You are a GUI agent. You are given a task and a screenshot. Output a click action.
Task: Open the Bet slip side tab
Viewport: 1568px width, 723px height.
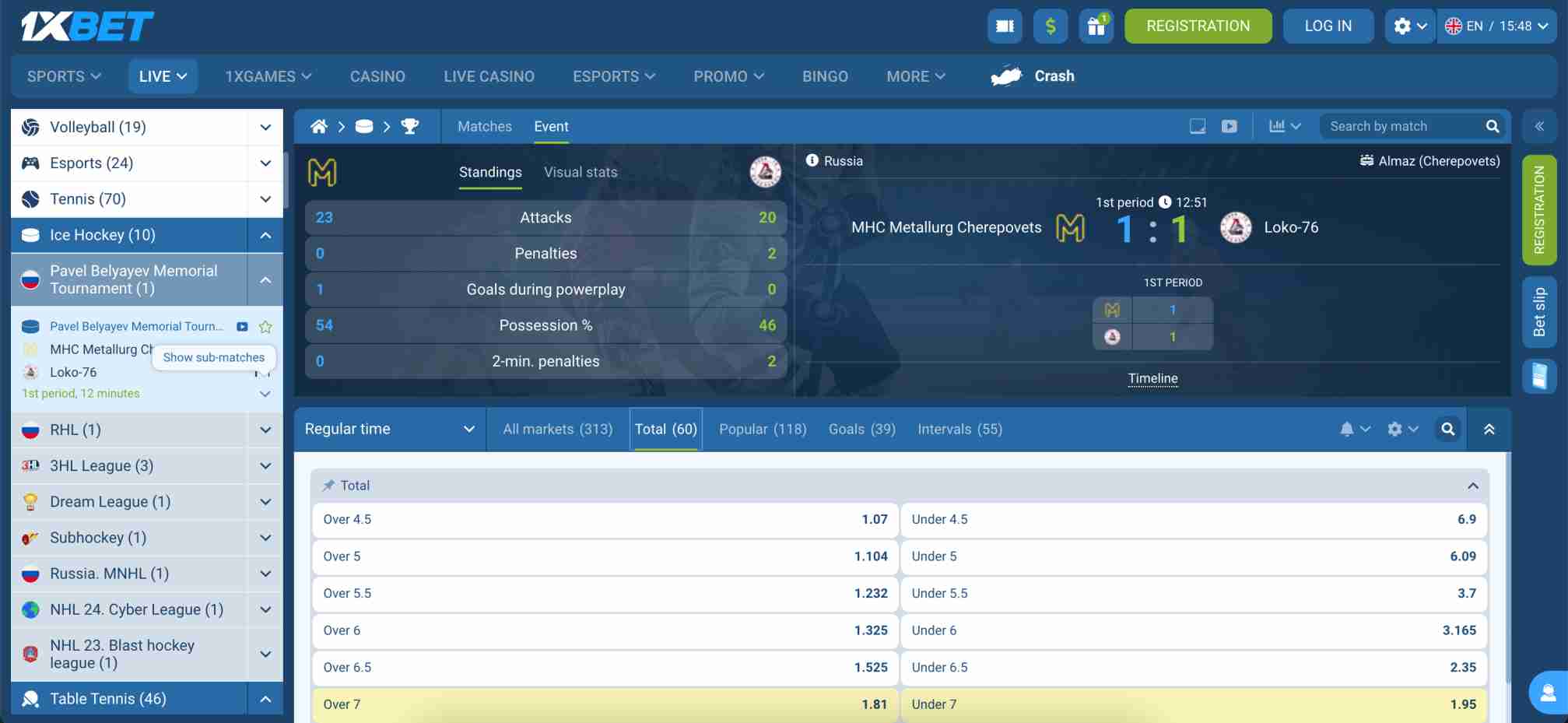(x=1539, y=311)
